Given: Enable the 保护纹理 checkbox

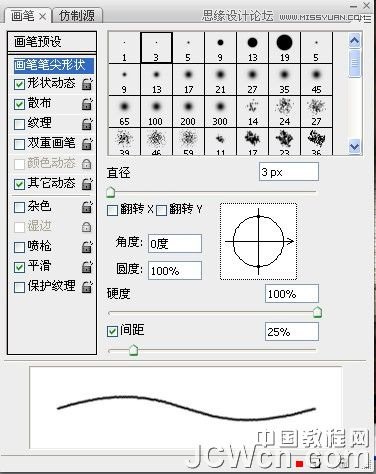Looking at the screenshot, I should click(19, 287).
